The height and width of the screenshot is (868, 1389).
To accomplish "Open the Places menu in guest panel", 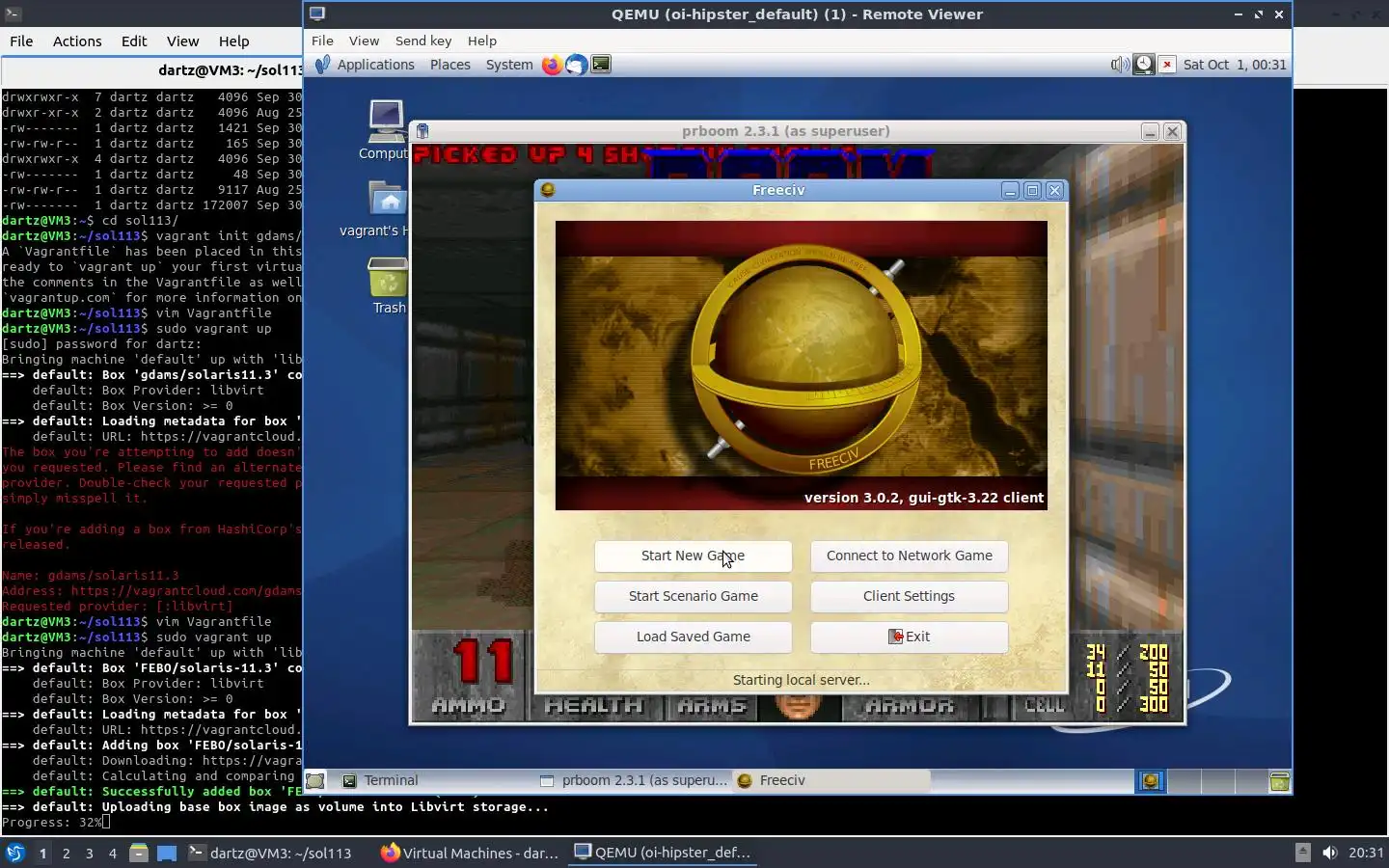I will [x=449, y=65].
